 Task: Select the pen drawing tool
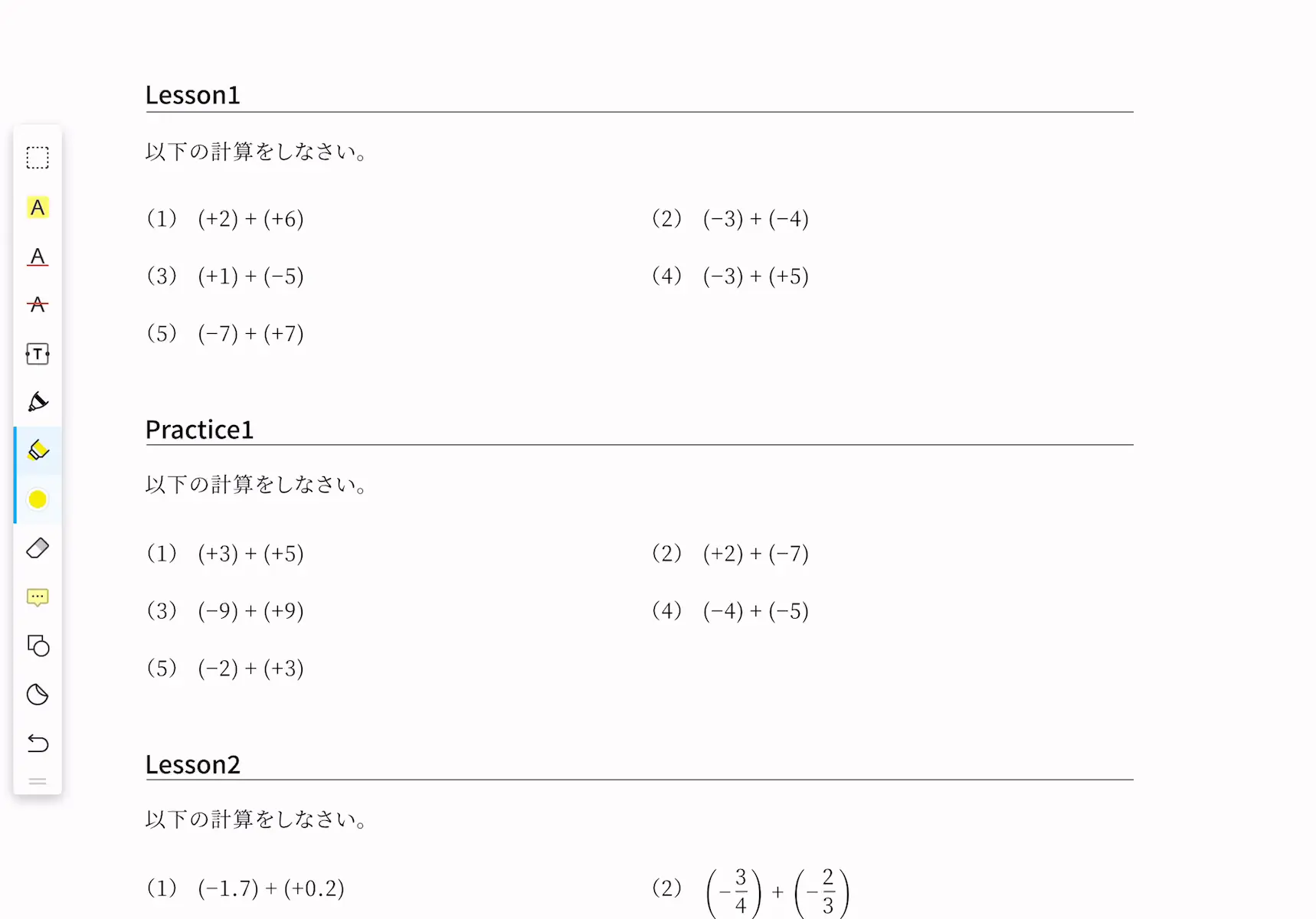coord(38,402)
